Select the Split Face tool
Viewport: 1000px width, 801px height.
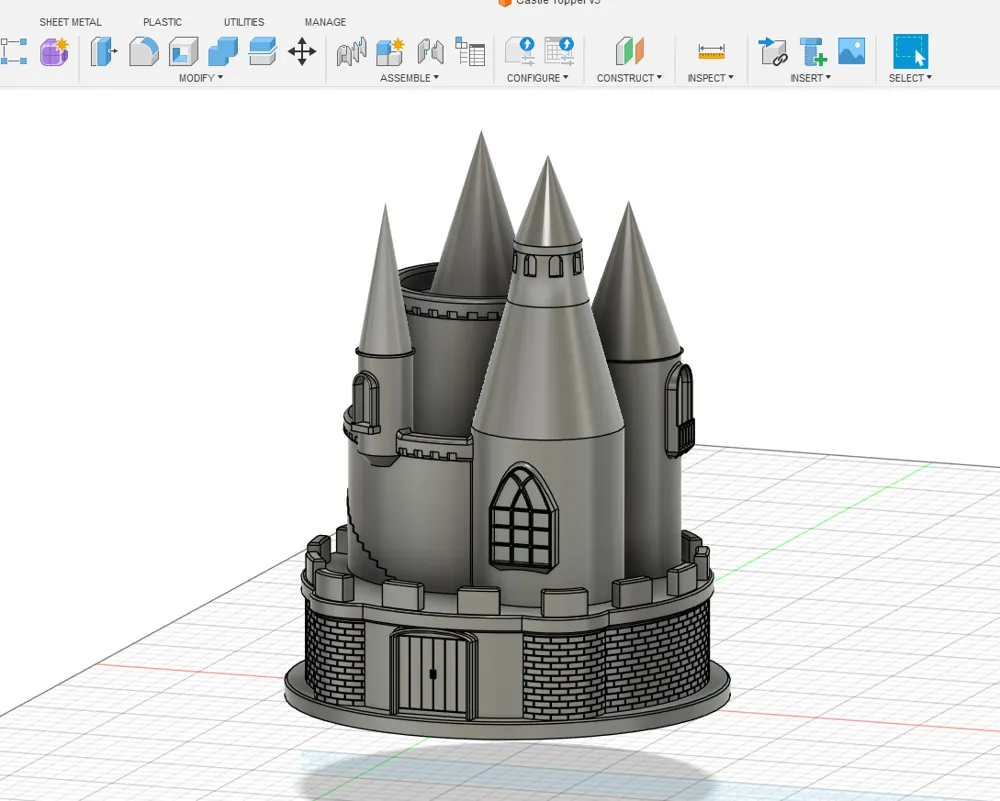263,52
